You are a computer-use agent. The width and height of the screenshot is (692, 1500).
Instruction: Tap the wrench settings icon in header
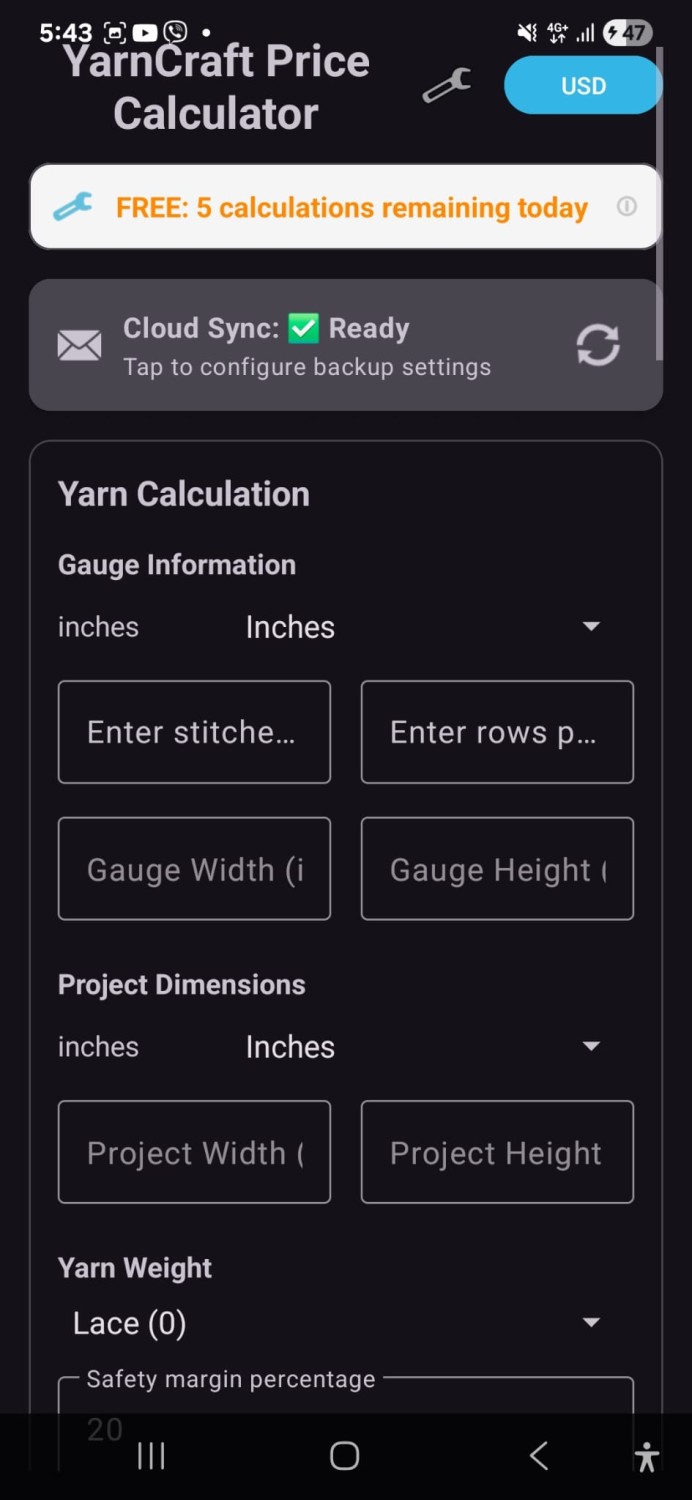click(446, 86)
